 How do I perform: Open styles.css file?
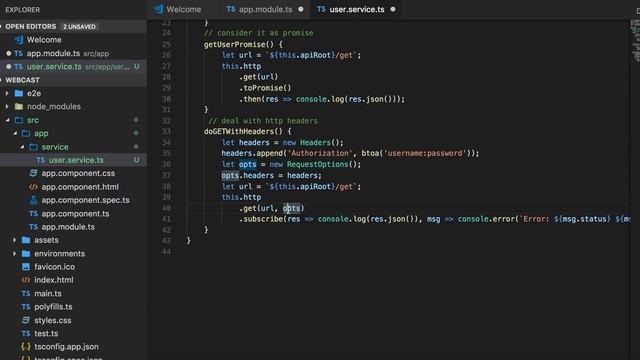click(x=53, y=320)
